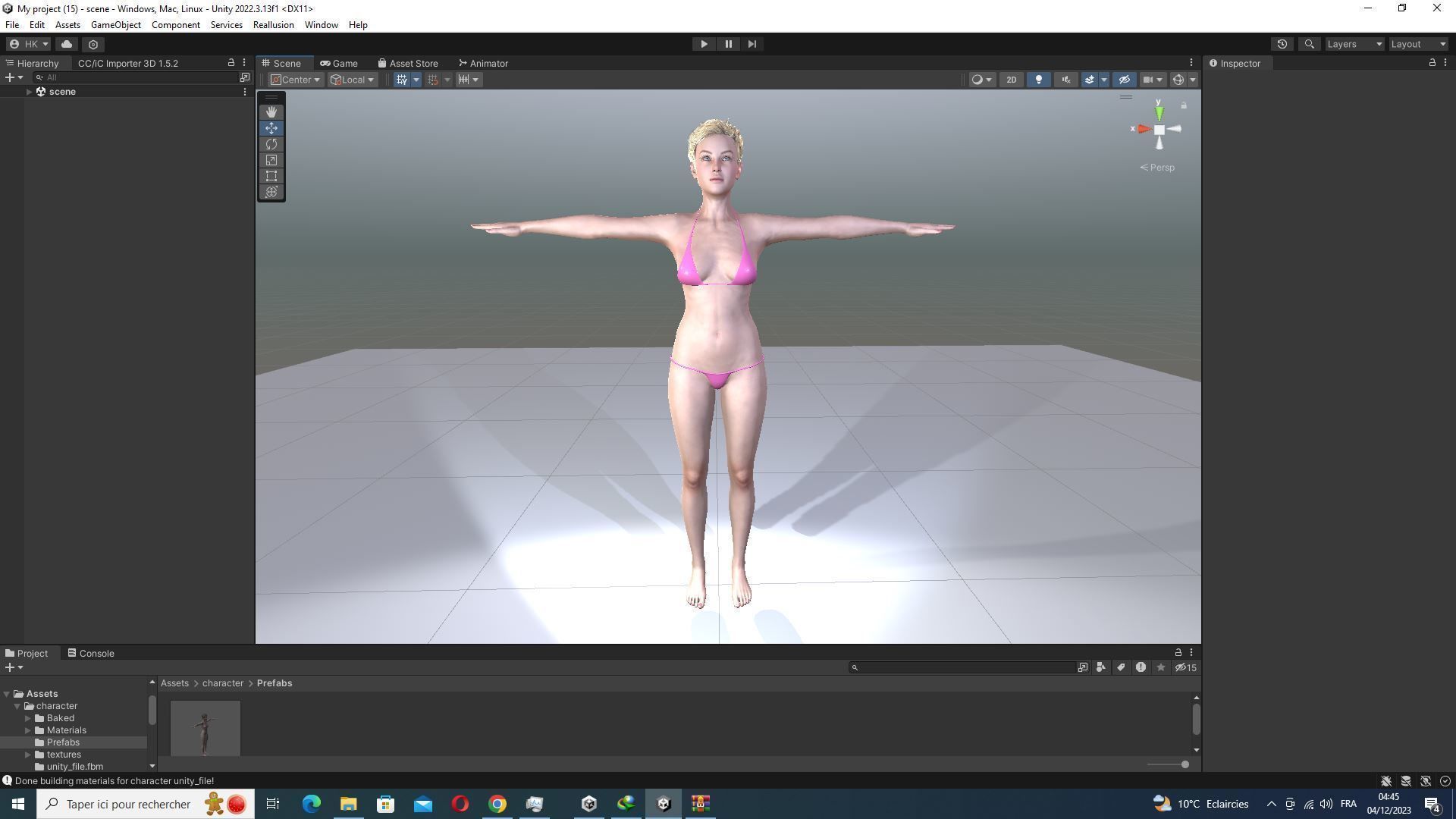Select the Hand view tool

(x=271, y=112)
